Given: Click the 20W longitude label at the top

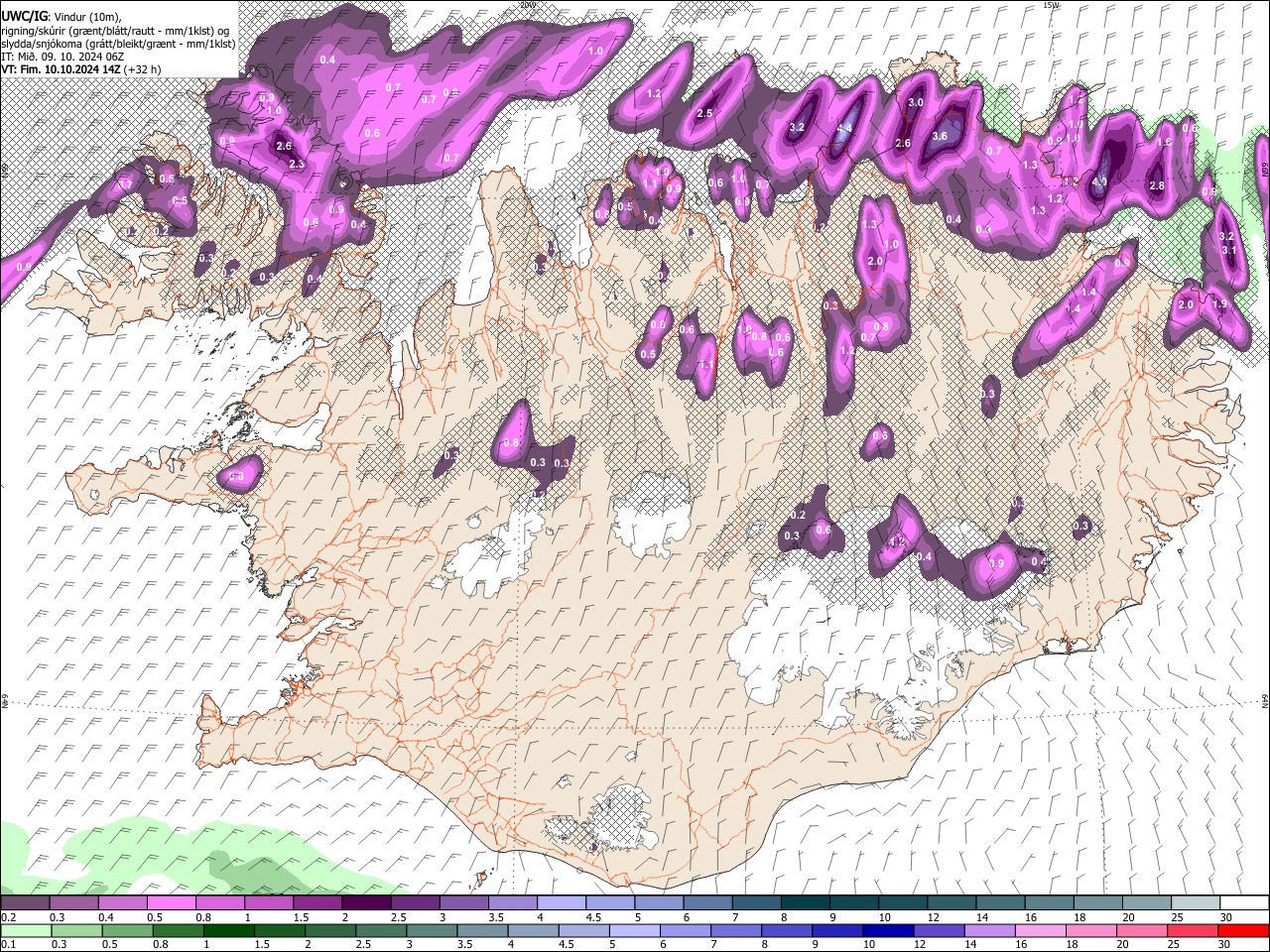Looking at the screenshot, I should [527, 5].
